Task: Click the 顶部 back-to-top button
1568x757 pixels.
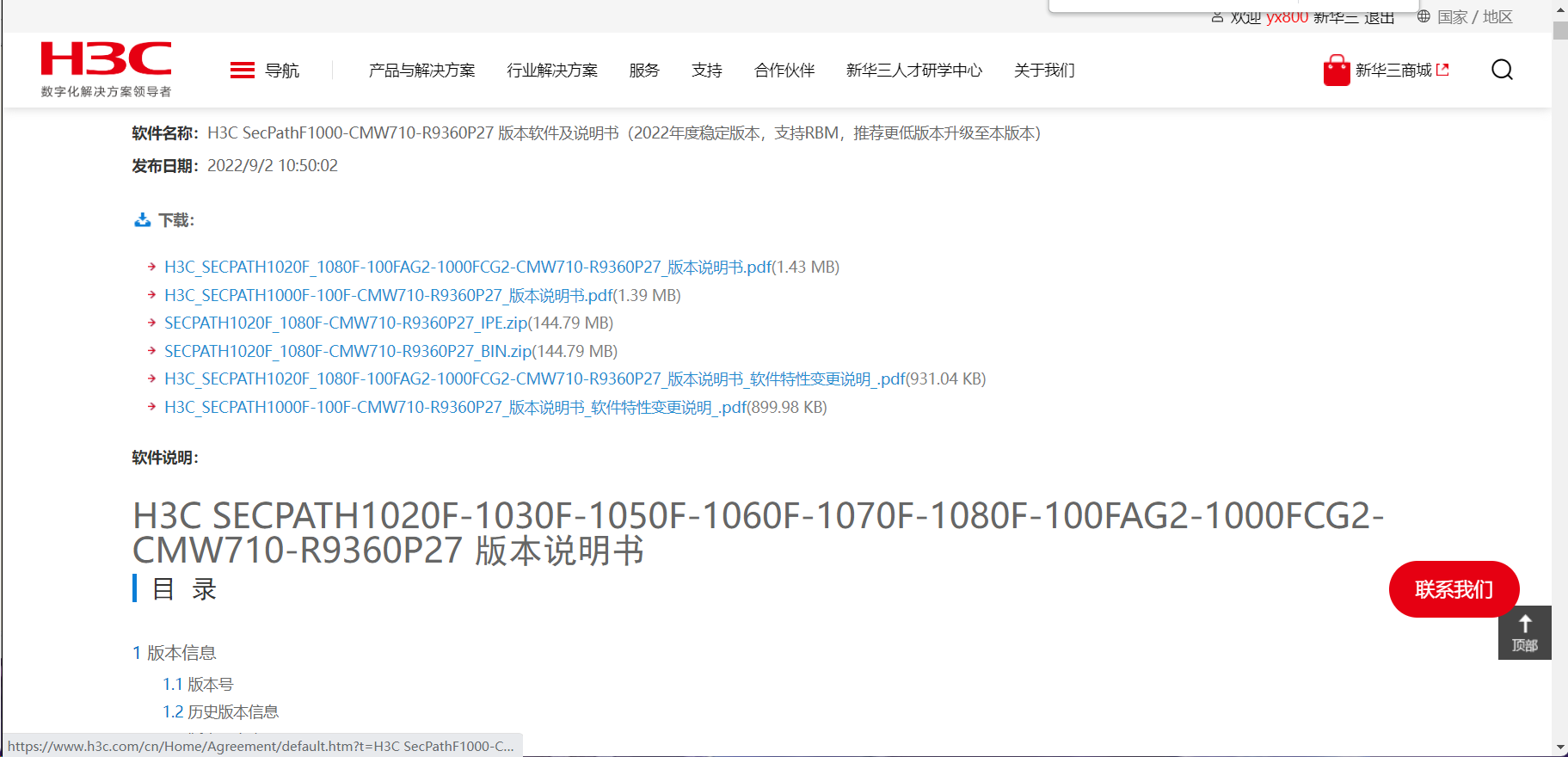Action: point(1525,633)
